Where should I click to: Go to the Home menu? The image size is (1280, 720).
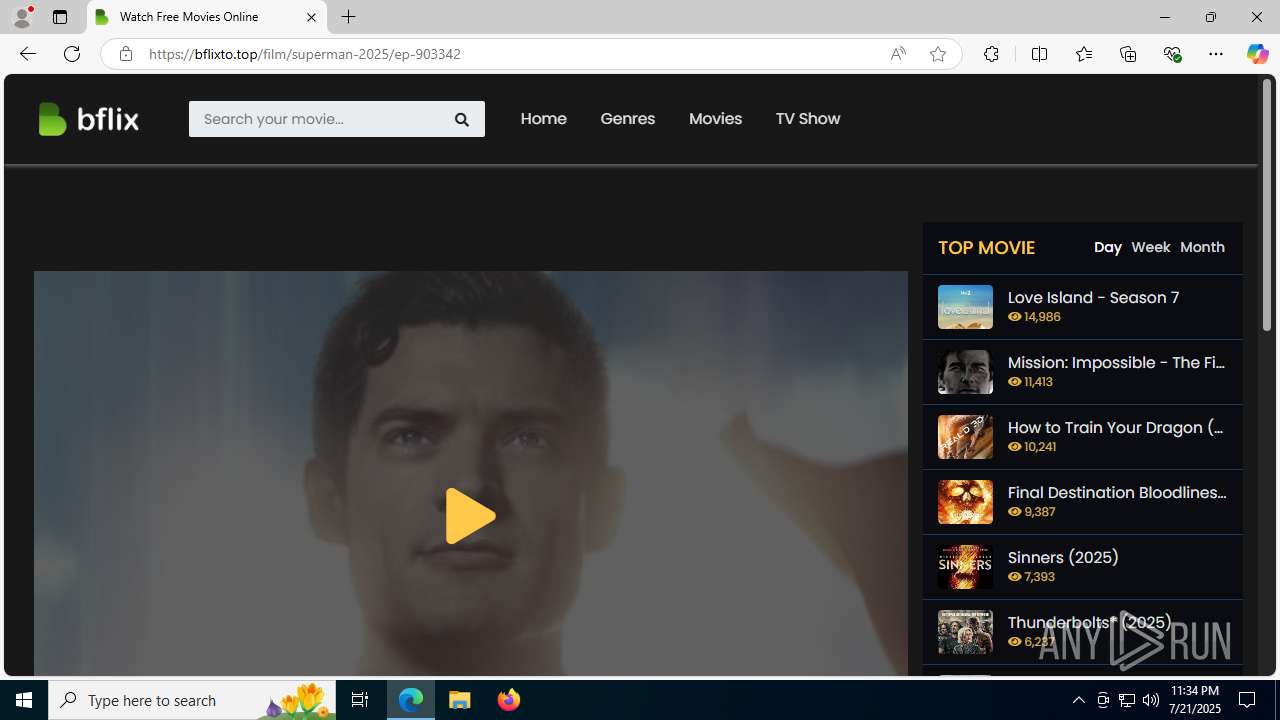[x=543, y=119]
